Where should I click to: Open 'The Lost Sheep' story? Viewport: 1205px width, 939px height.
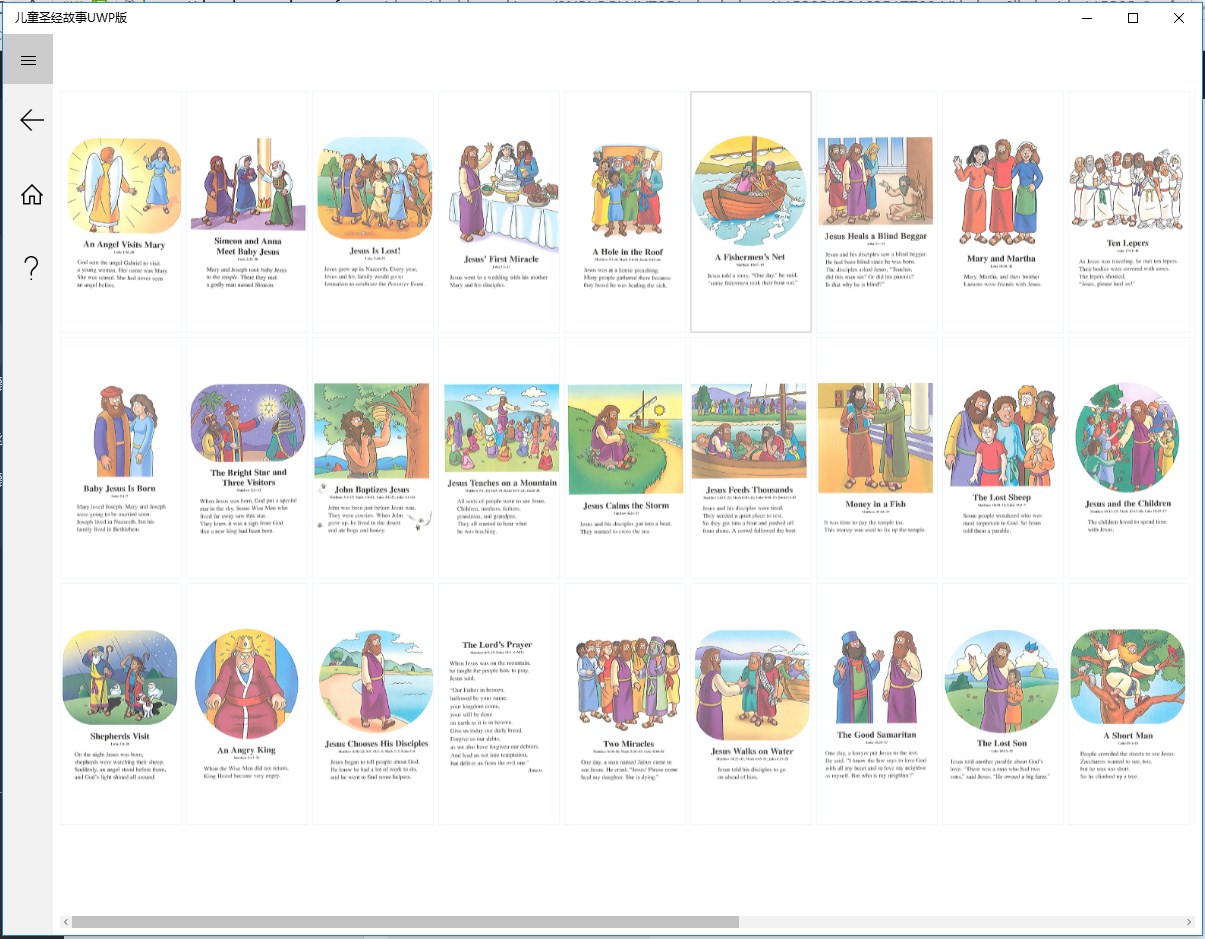[x=1003, y=458]
